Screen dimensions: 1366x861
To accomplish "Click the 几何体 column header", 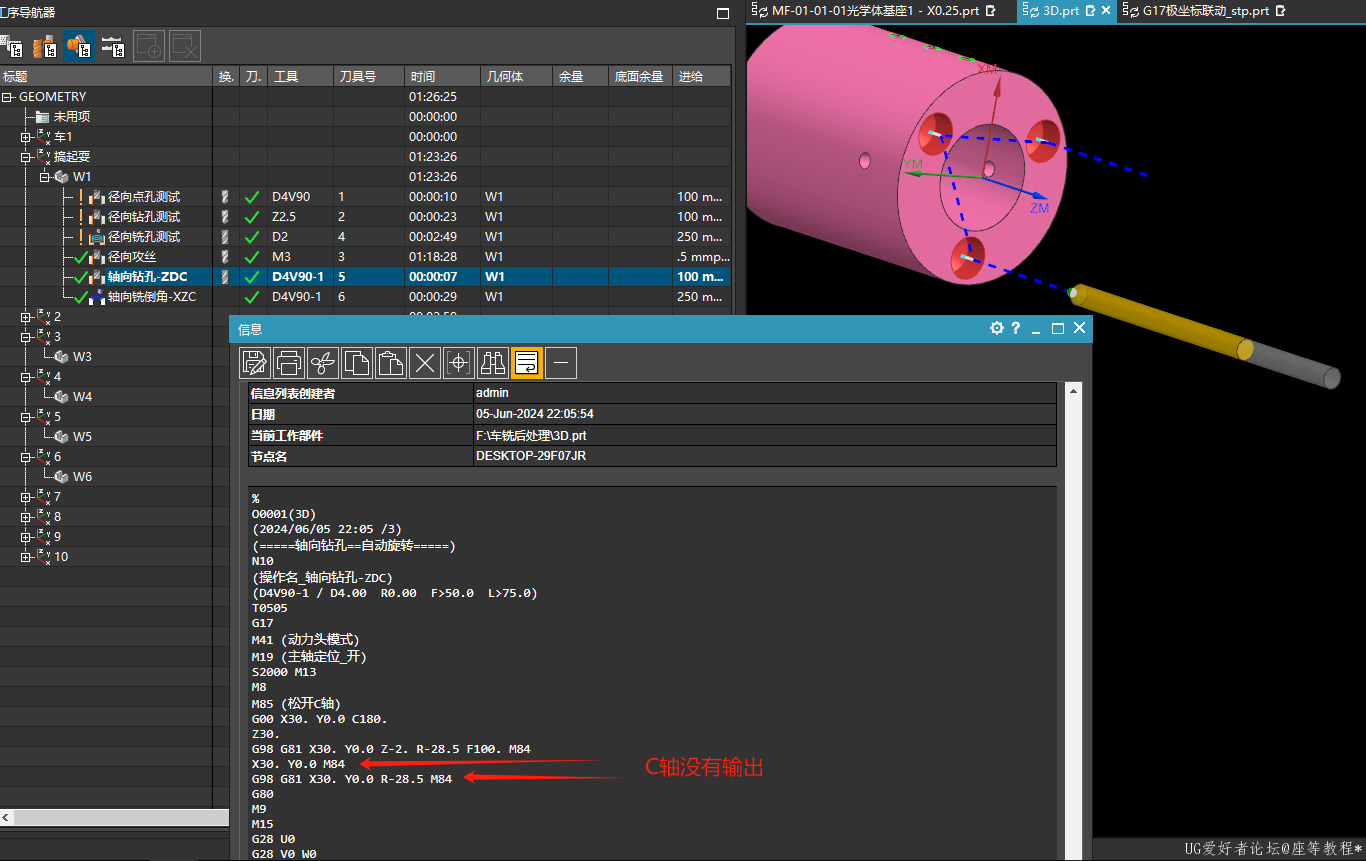I will point(516,77).
